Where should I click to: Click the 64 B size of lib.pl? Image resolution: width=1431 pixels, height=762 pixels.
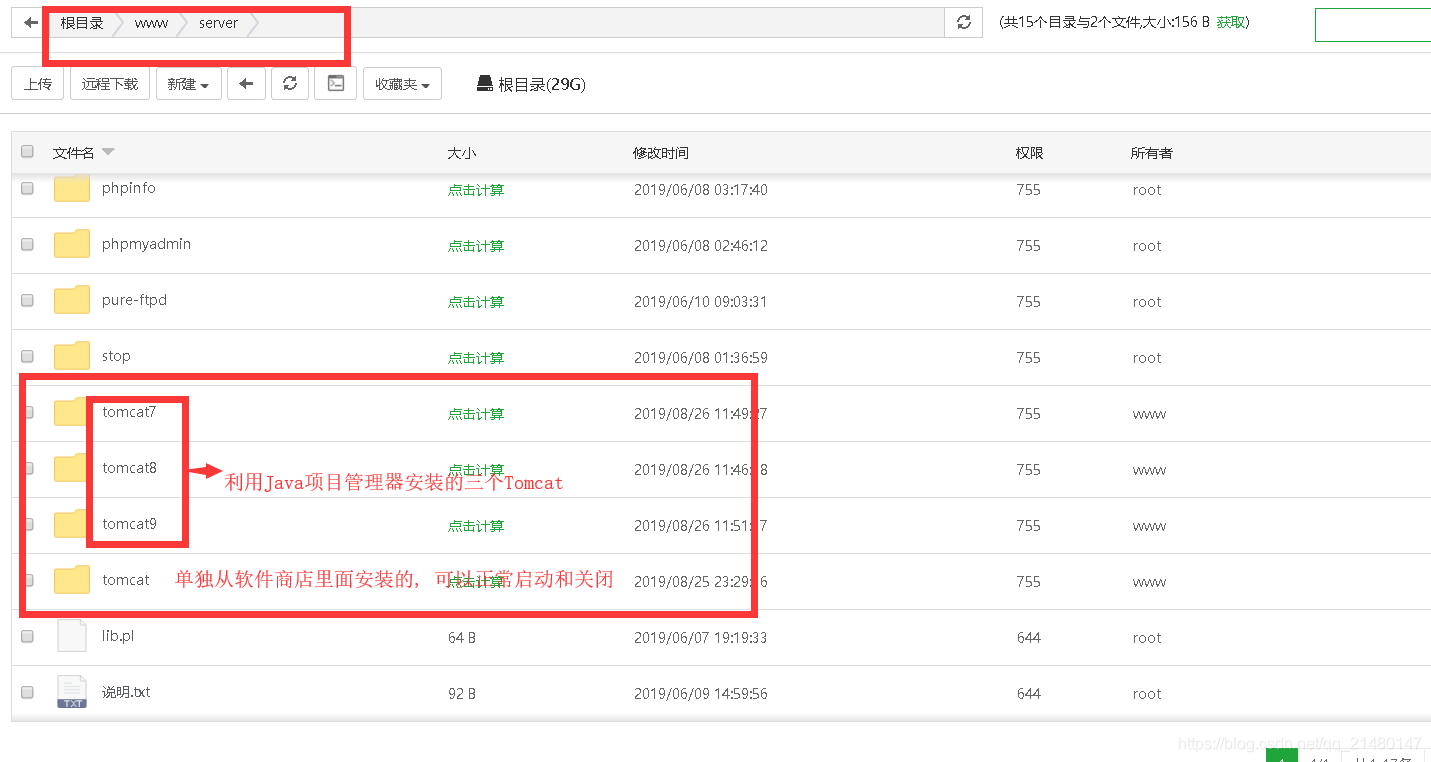462,638
